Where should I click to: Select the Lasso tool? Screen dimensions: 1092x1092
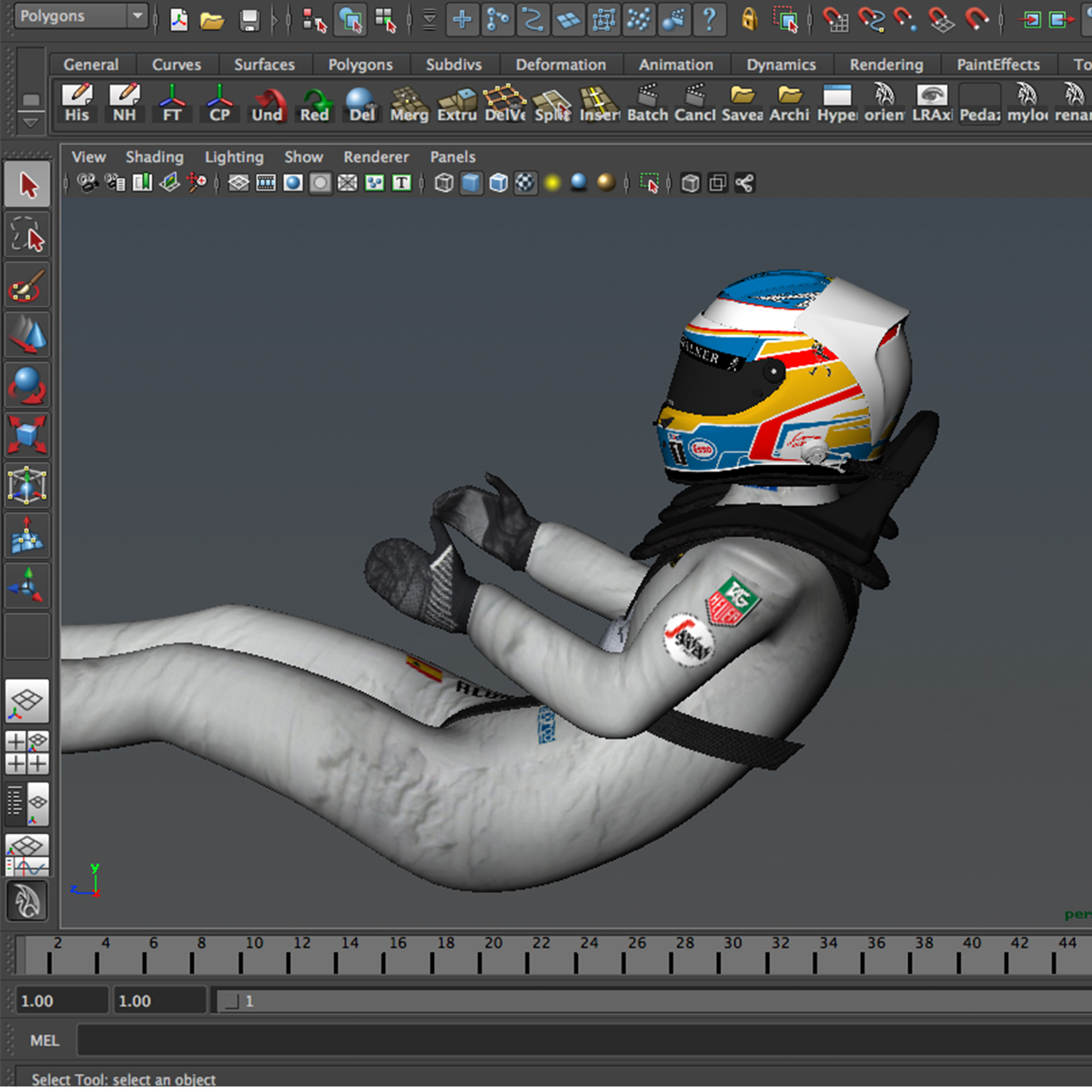(27, 236)
